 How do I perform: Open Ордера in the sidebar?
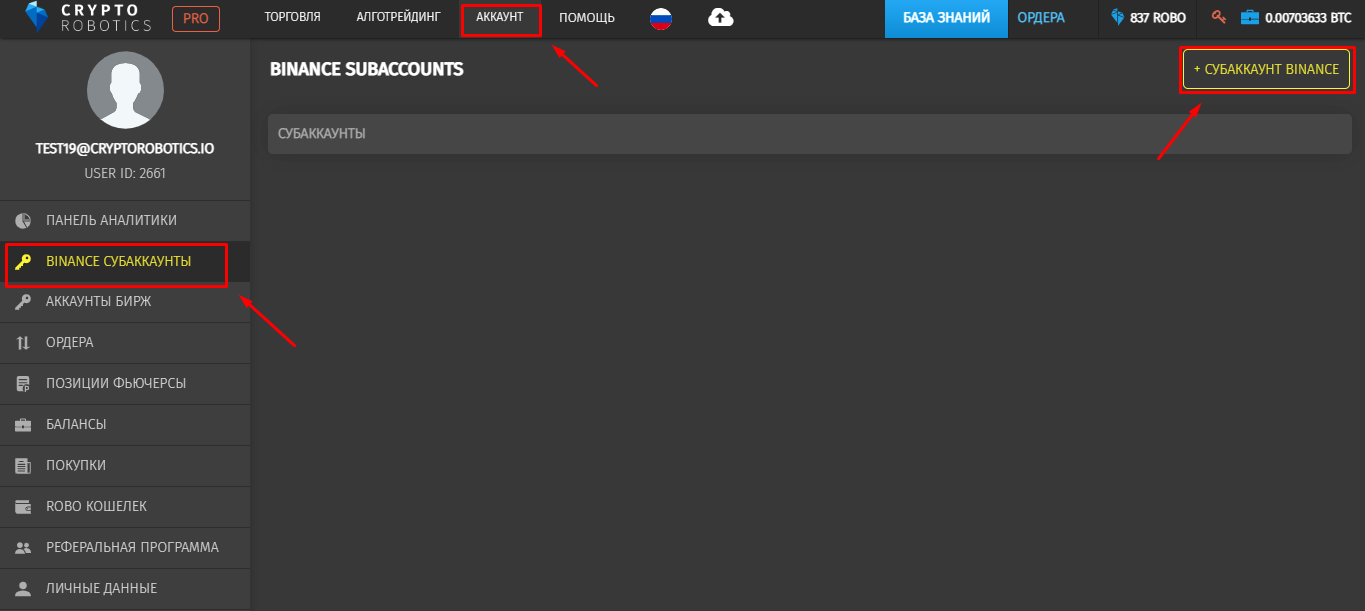125,343
